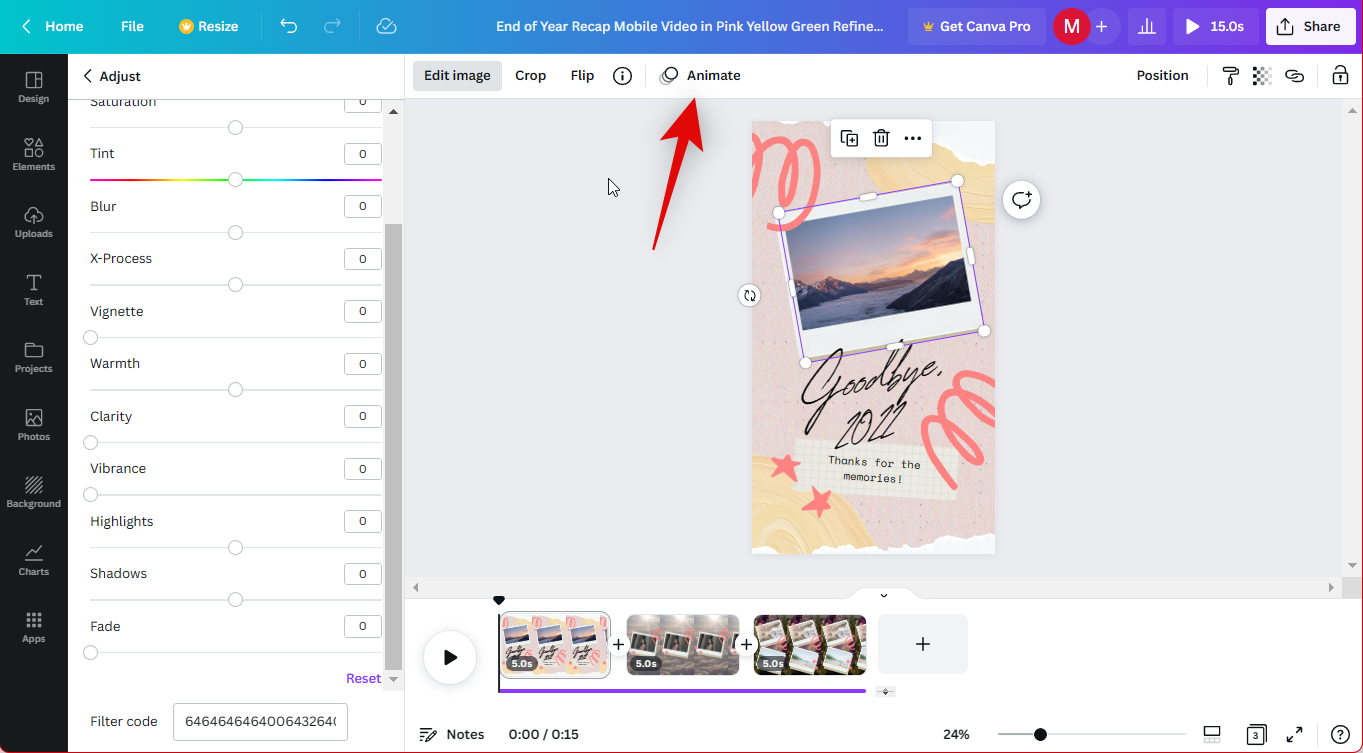Go back from Adjust panel
The image size is (1363, 753).
87,76
